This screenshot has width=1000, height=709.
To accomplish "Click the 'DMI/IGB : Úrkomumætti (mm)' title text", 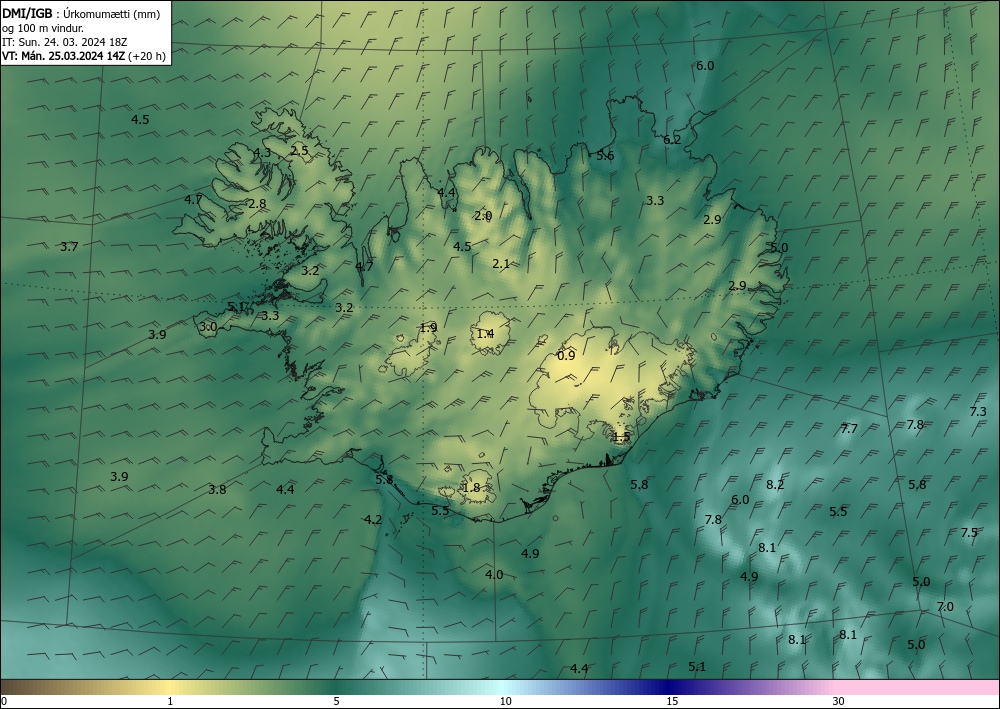I will (x=80, y=14).
